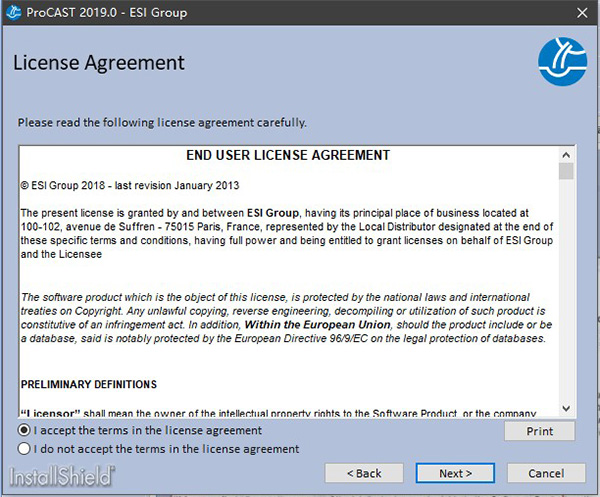Go back with the < Back button
Image resolution: width=600 pixels, height=497 pixels.
pos(364,473)
